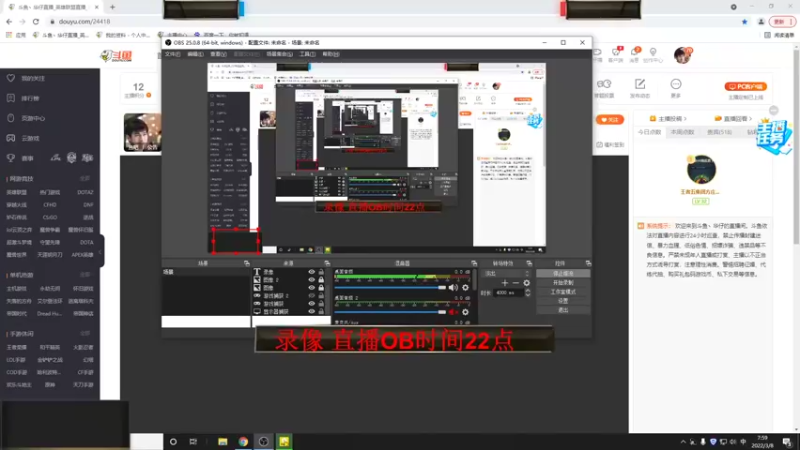Viewport: 800px width, 450px height.
Task: Click the OBS stop streaming button
Action: pyautogui.click(x=563, y=273)
